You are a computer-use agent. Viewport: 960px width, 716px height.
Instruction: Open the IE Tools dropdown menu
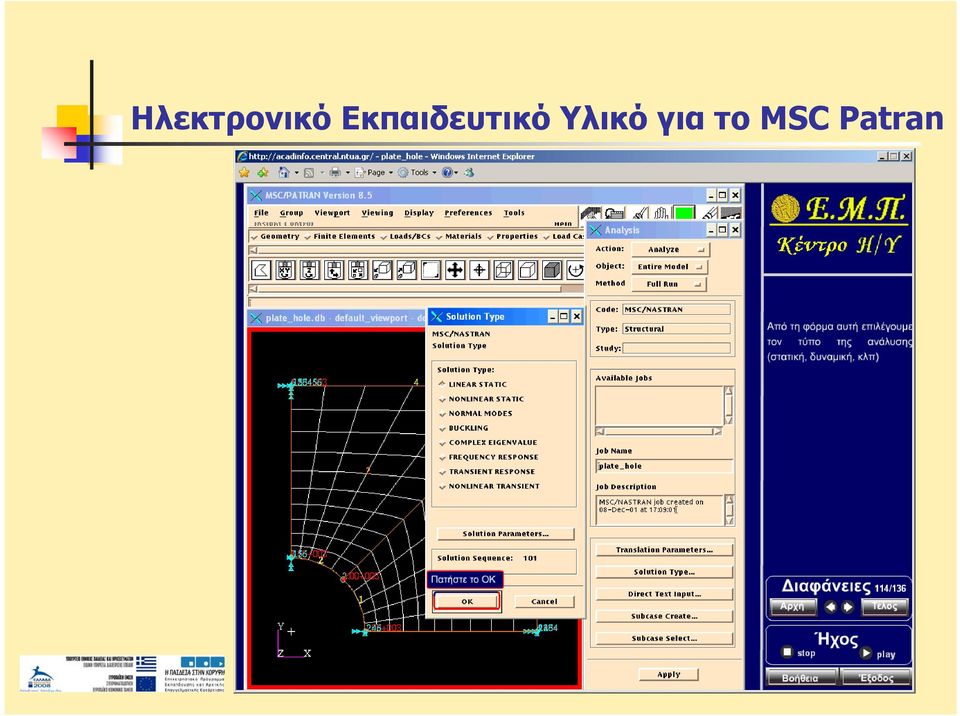pyautogui.click(x=418, y=173)
